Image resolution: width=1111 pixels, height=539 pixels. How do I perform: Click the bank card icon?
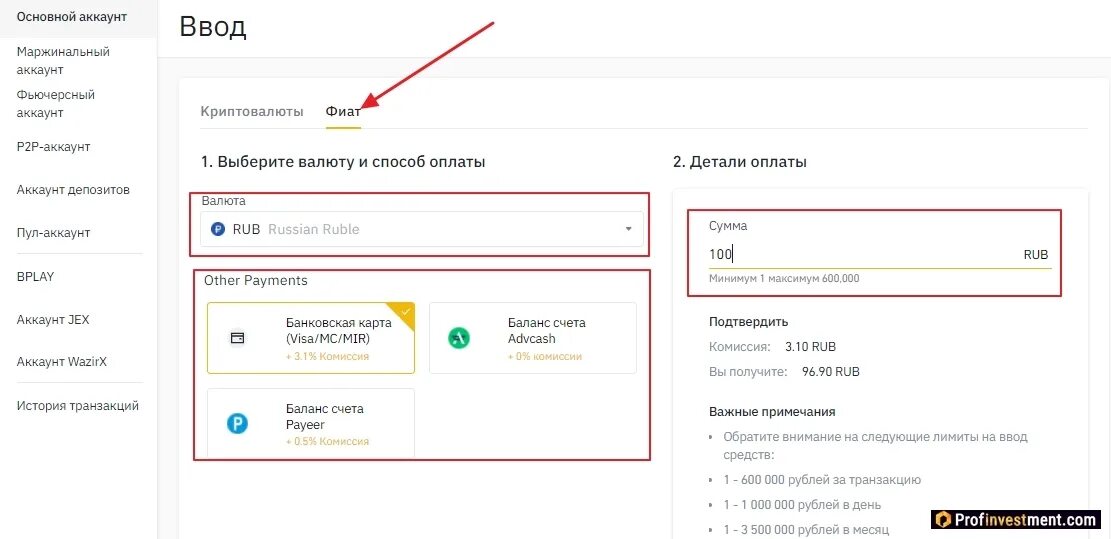238,339
